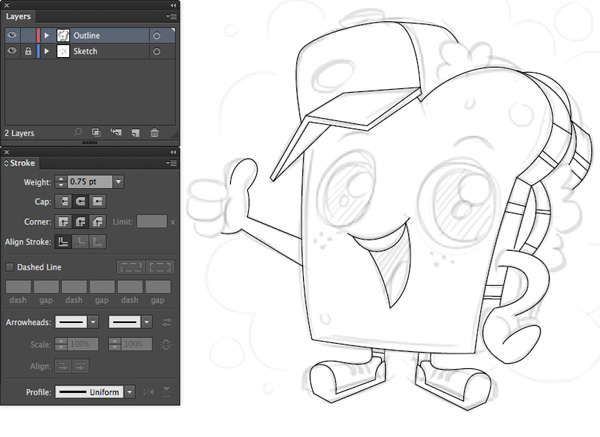Hide the Outline layer via eye icon

[x=12, y=35]
